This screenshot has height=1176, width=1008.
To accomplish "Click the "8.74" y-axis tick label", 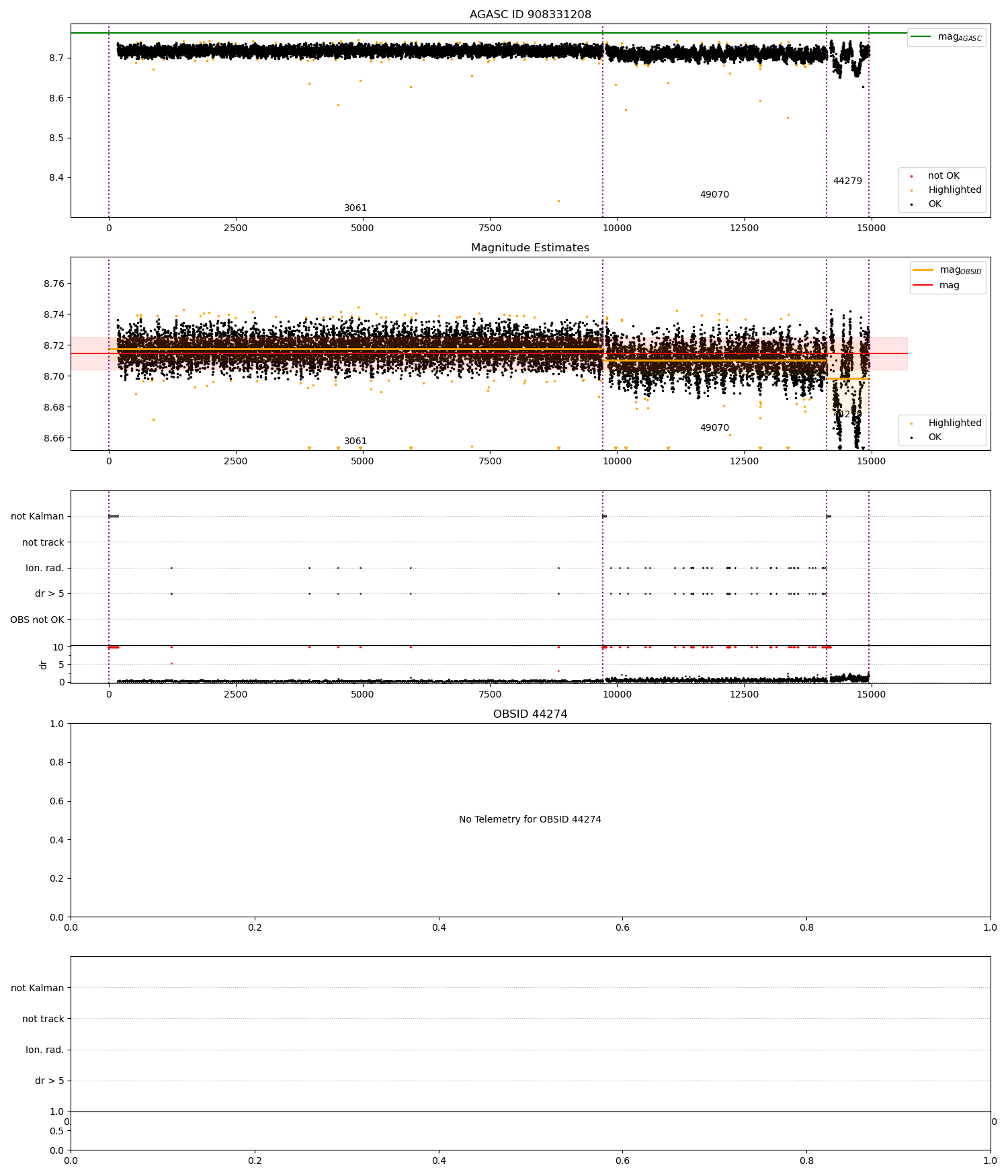I will pos(54,315).
